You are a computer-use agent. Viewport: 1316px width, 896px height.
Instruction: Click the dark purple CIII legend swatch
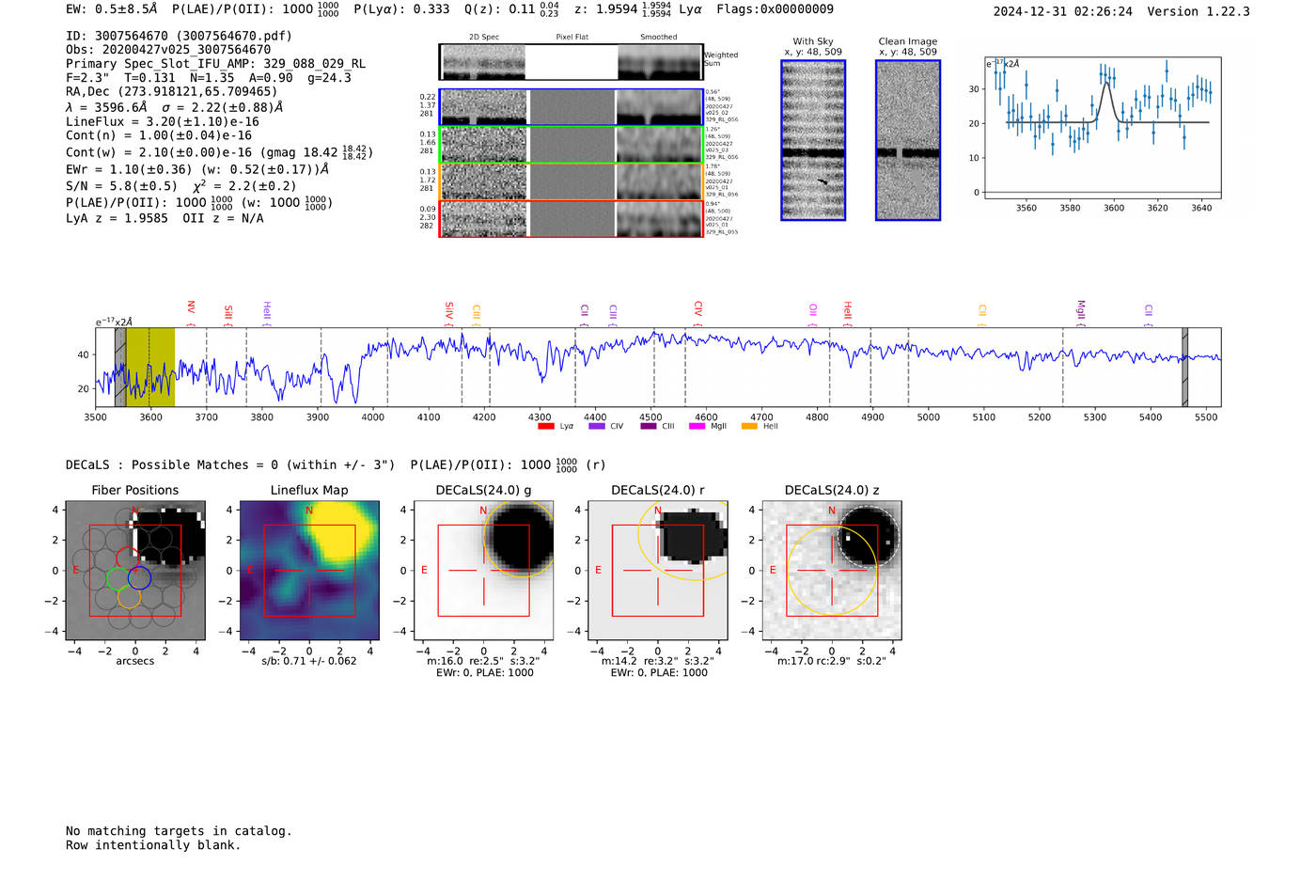pos(649,426)
